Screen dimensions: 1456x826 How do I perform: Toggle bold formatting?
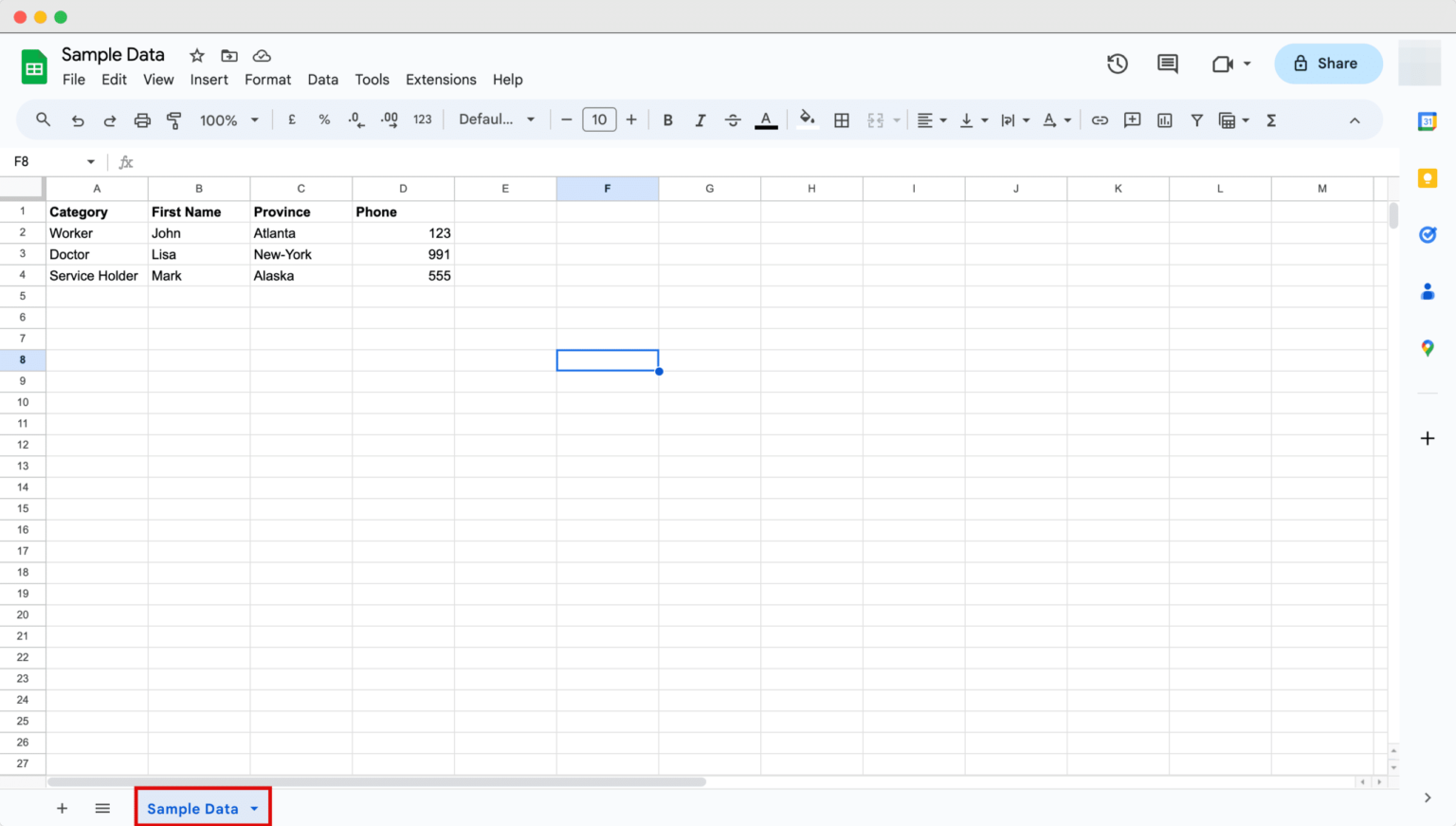(667, 119)
